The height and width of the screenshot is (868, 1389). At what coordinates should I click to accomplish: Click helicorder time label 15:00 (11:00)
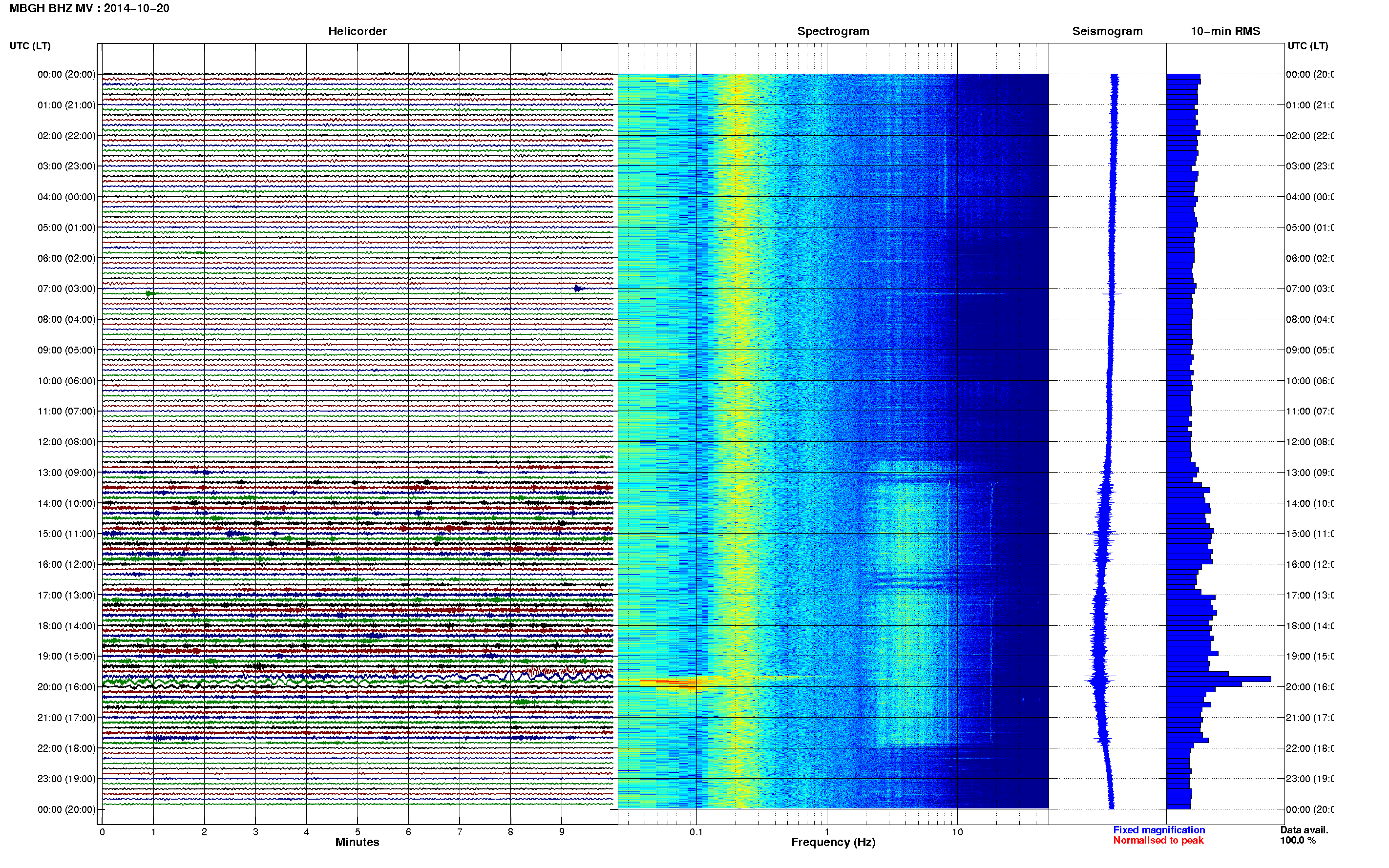pos(66,534)
